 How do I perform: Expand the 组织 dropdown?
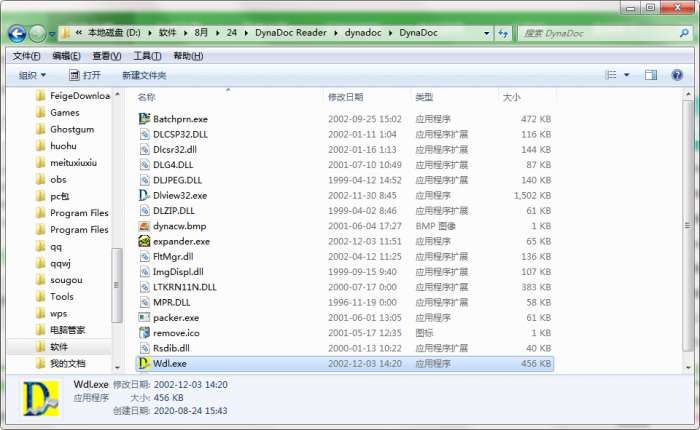[33, 75]
